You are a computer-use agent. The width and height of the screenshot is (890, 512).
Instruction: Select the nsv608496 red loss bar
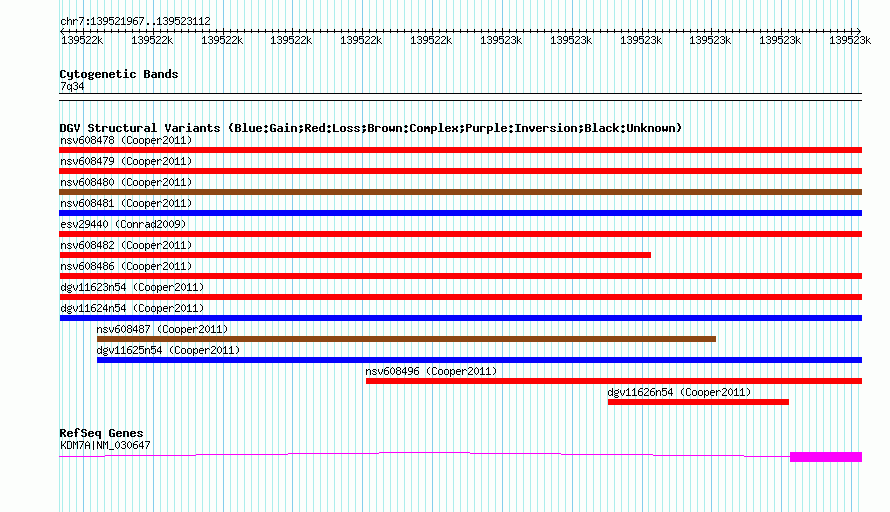click(x=614, y=381)
